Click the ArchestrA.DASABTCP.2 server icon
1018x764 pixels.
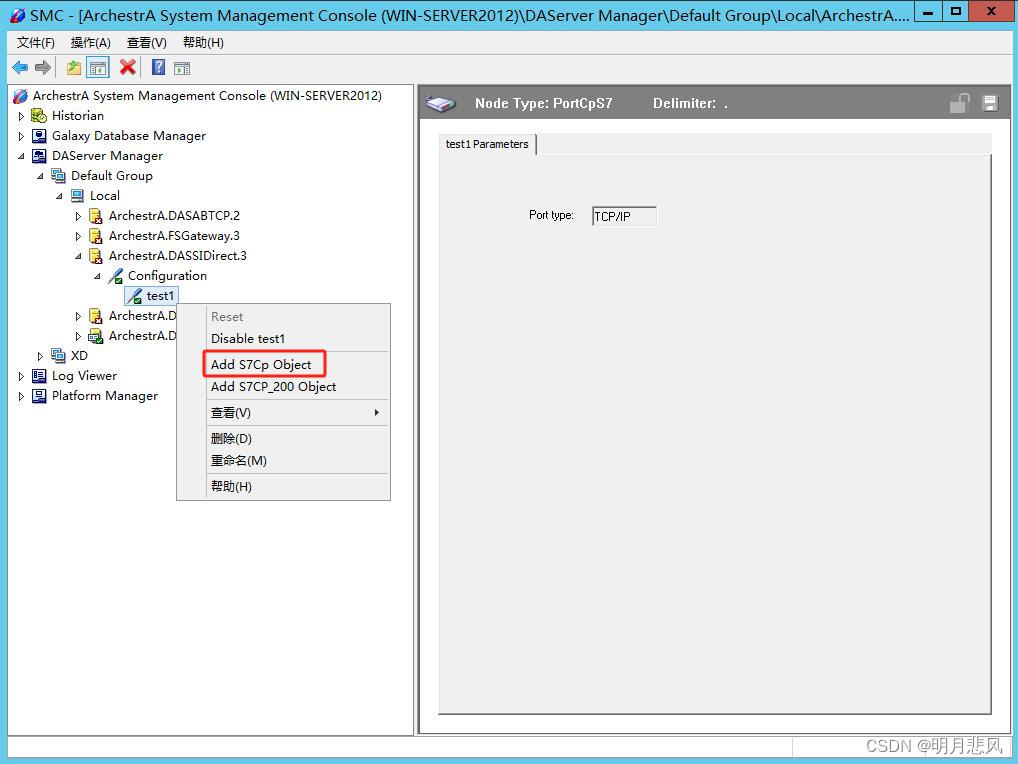[95, 216]
